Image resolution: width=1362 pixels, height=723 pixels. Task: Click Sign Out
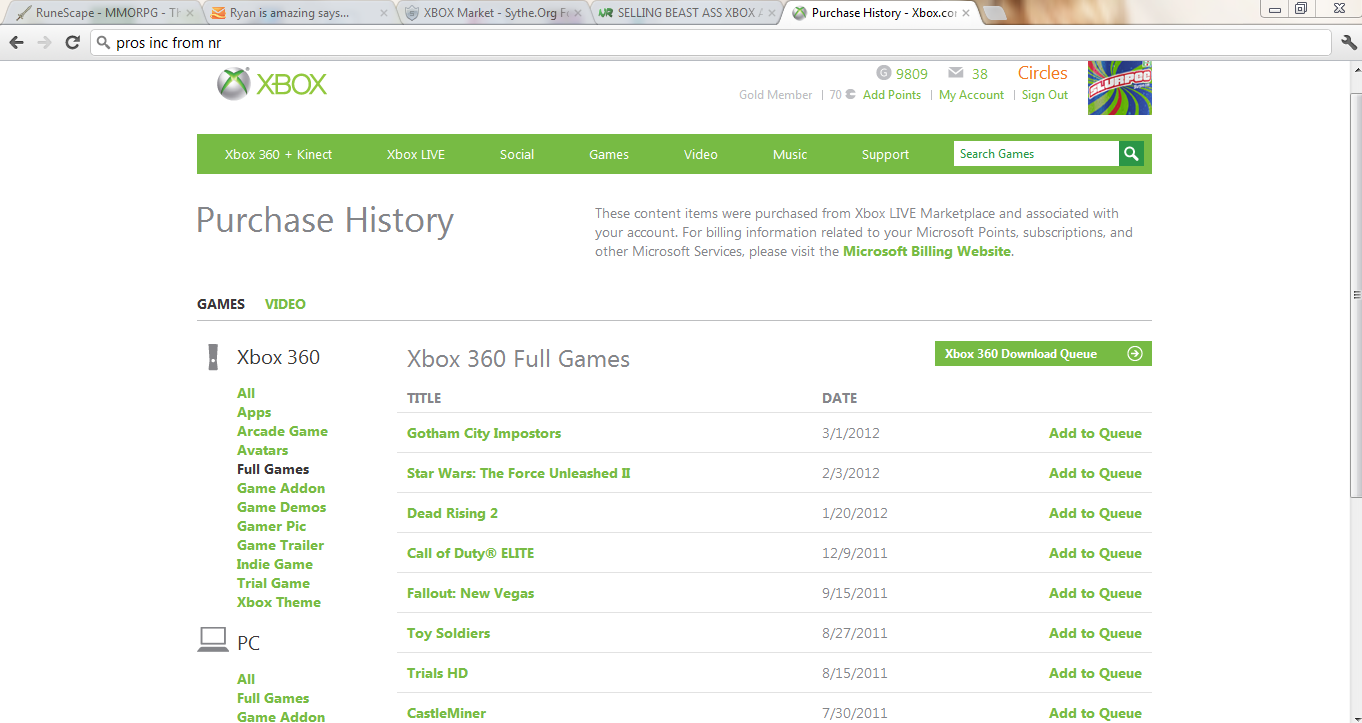click(1045, 95)
